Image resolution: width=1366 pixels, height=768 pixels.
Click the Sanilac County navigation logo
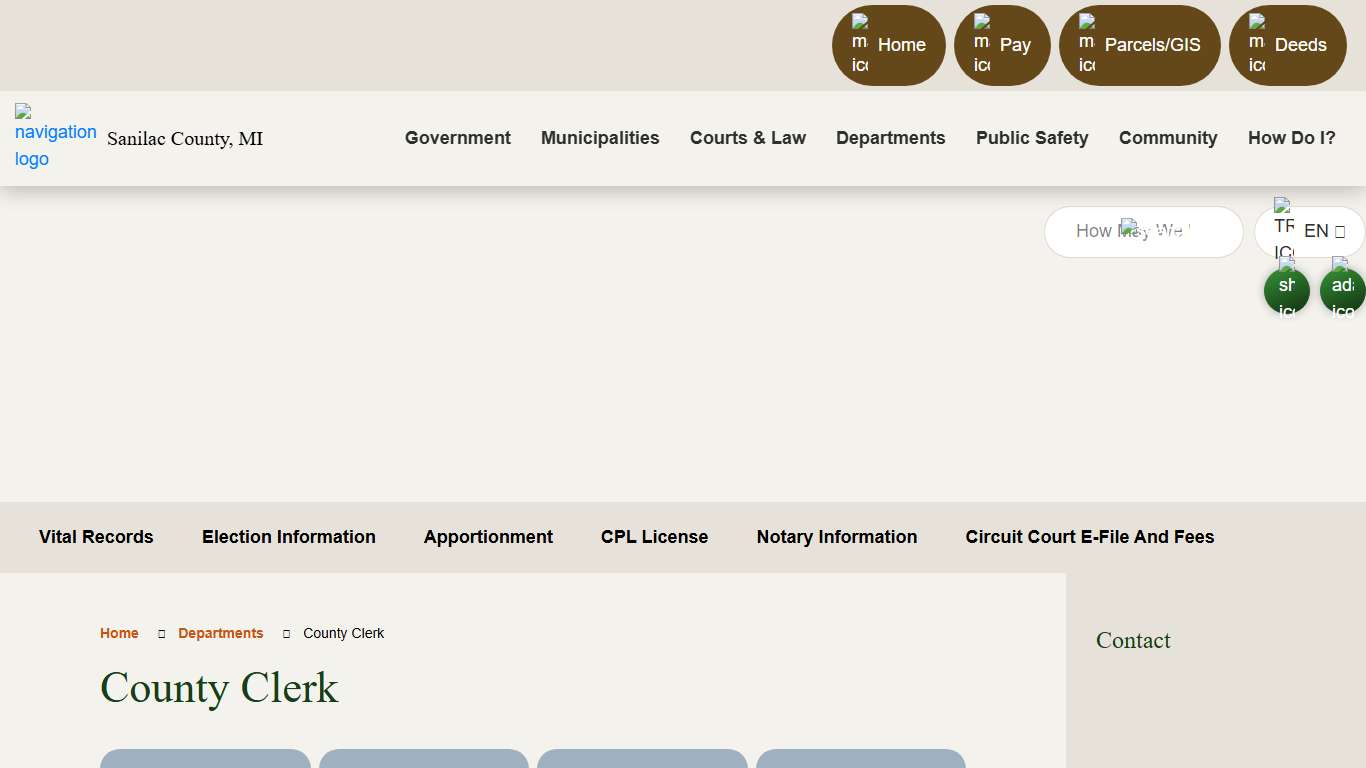tap(55, 137)
